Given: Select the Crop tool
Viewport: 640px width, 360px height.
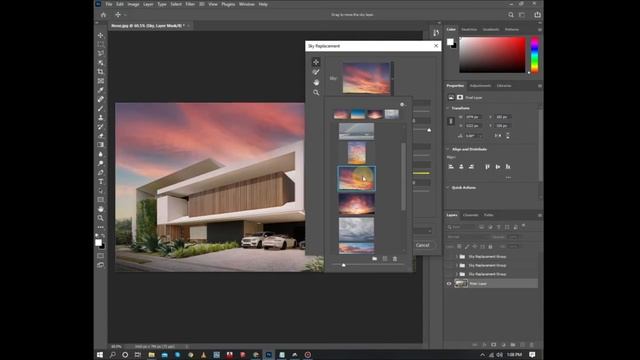Looking at the screenshot, I should (100, 72).
